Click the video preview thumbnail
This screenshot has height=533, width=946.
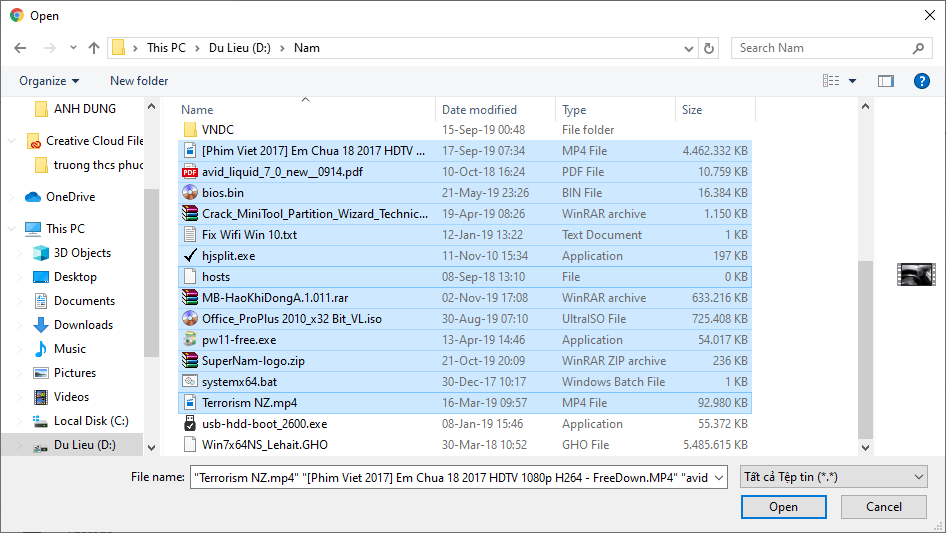point(915,274)
